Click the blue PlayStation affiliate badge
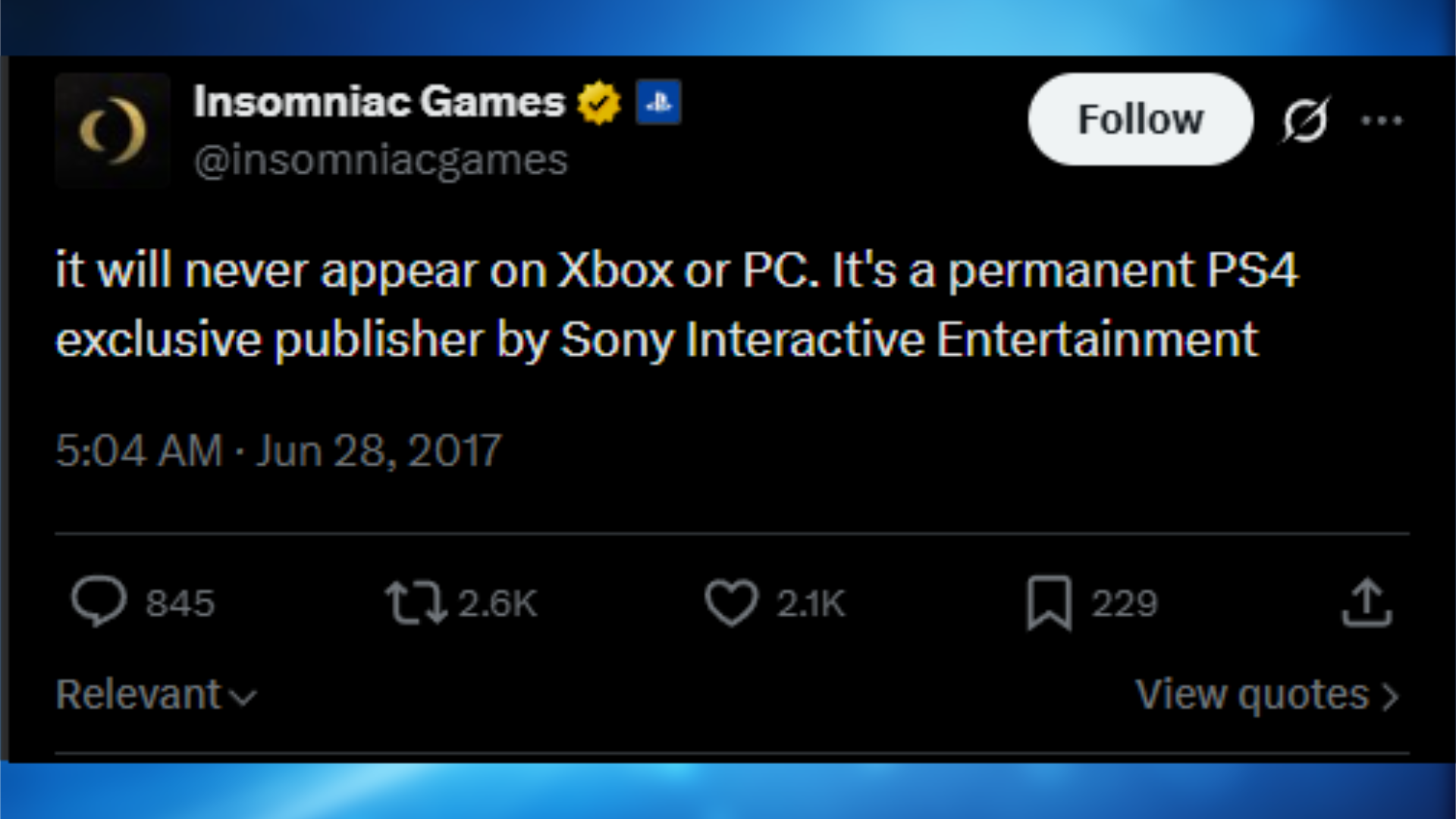 click(659, 102)
